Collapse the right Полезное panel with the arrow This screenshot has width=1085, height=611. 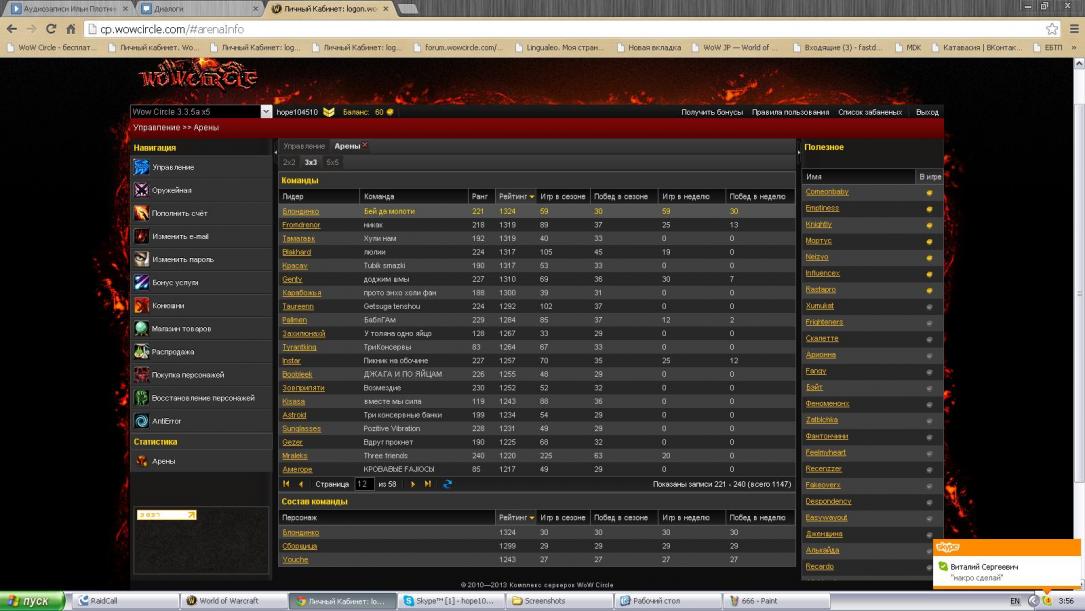pos(798,152)
